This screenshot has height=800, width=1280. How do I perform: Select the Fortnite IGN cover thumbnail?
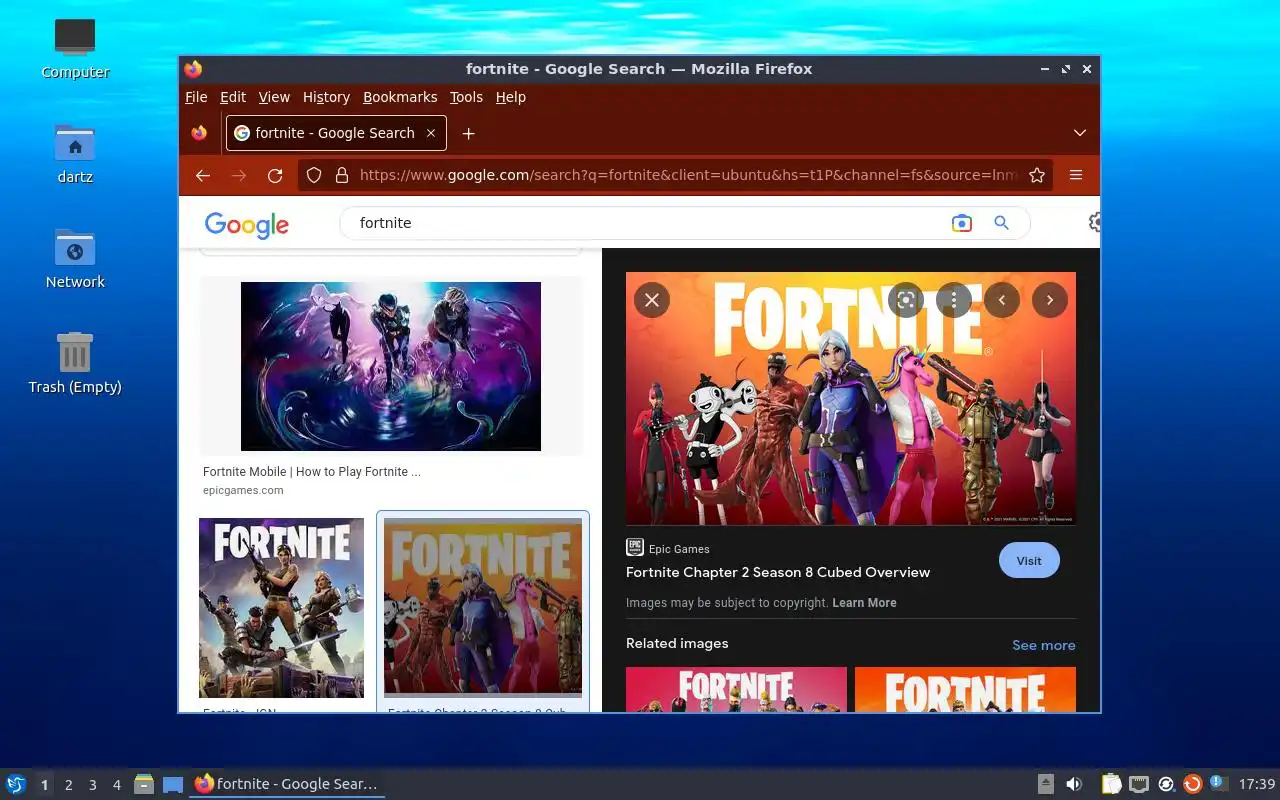tap(281, 608)
